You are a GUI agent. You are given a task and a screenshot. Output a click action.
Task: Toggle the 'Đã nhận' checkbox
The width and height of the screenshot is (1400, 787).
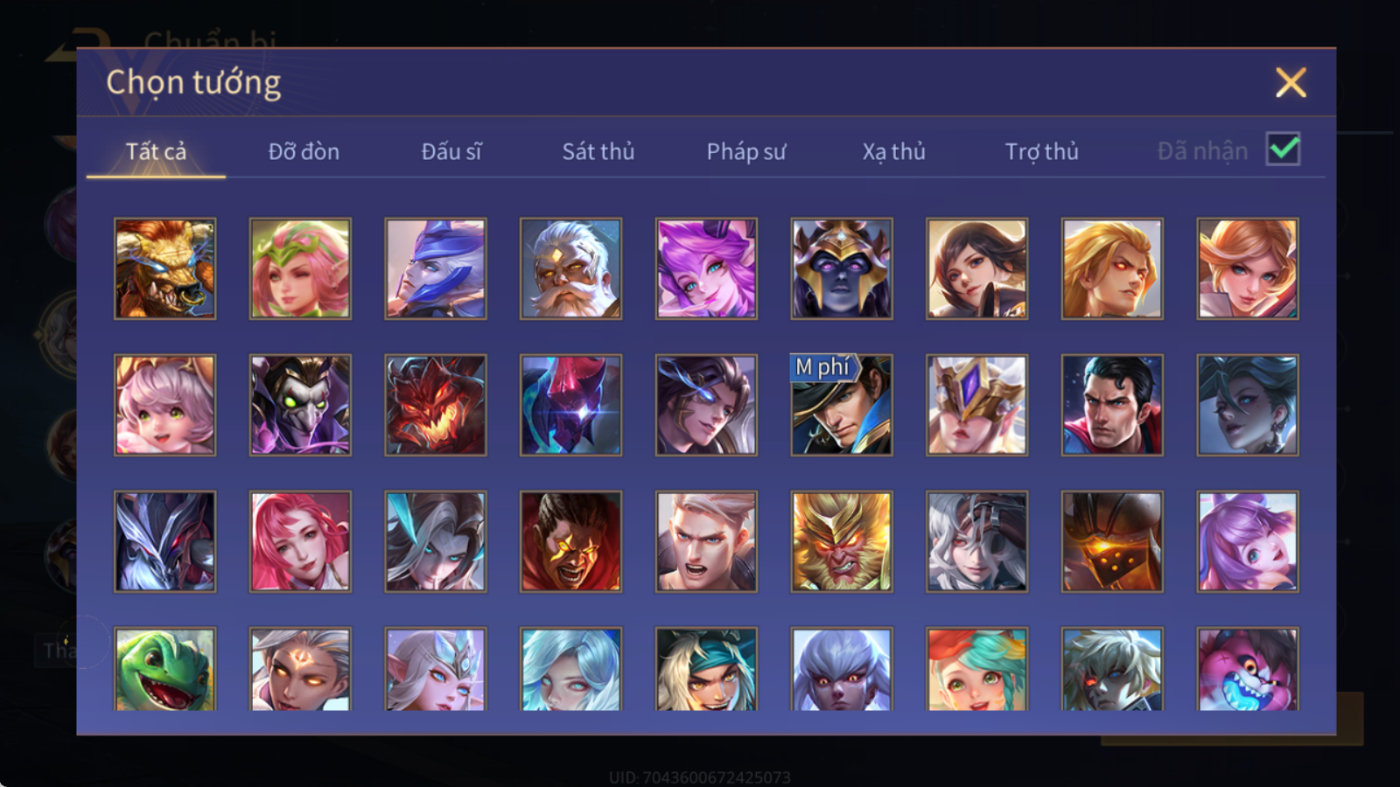tap(1283, 150)
